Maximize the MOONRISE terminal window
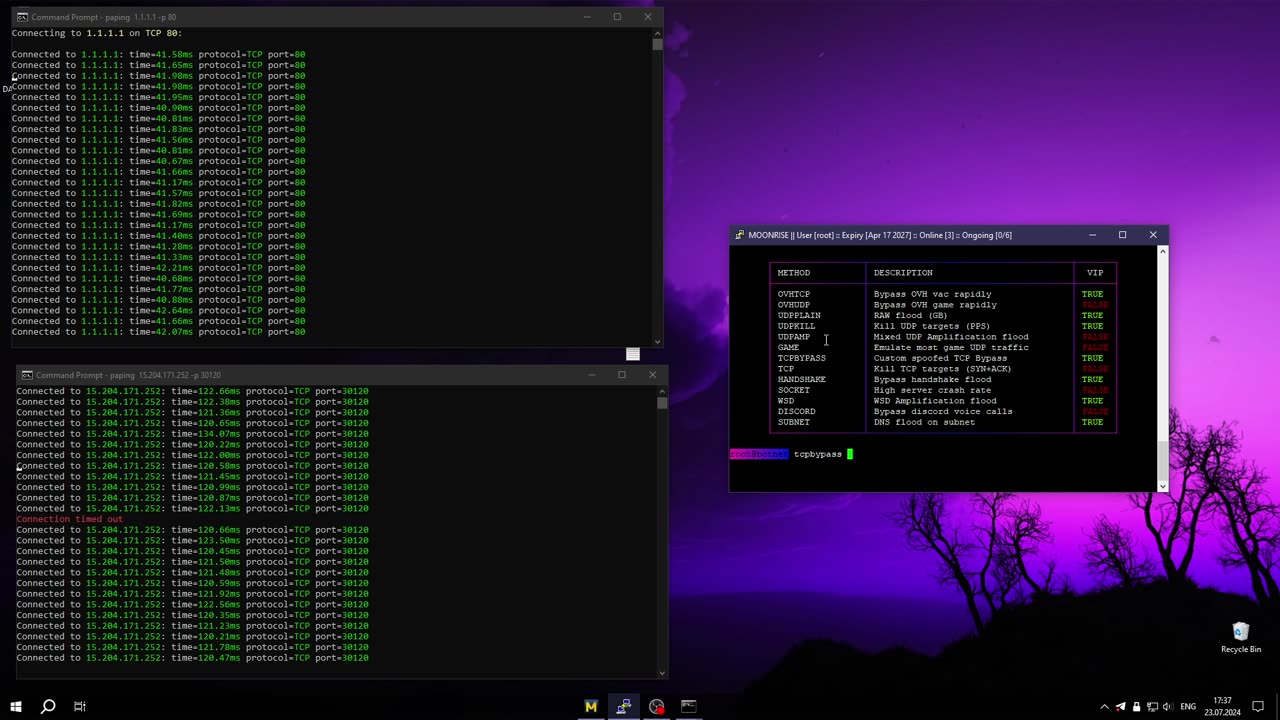This screenshot has width=1280, height=720. pos(1122,235)
